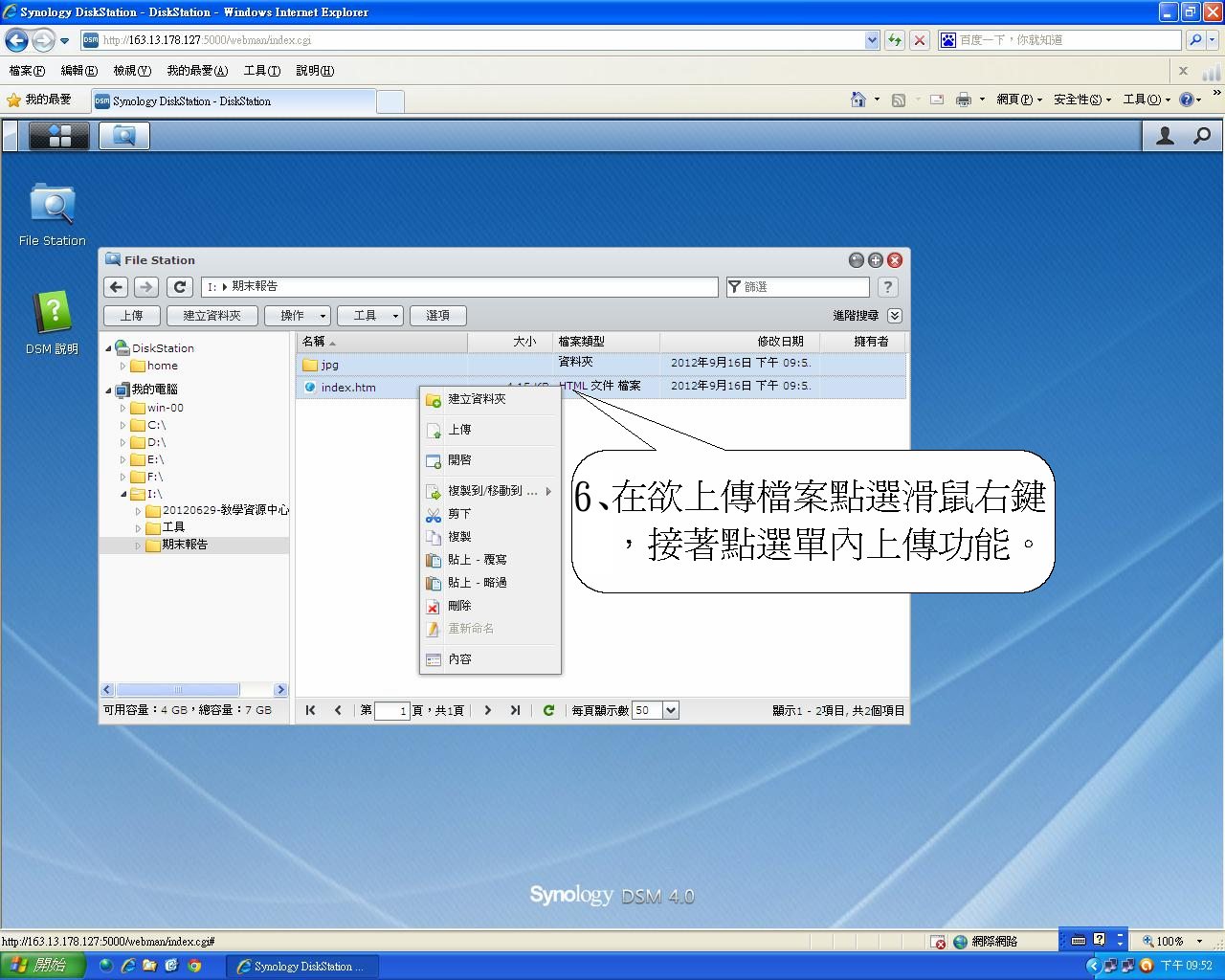This screenshot has width=1225, height=980.
Task: Select 建立資料夾 in context menu
Action: [x=489, y=399]
